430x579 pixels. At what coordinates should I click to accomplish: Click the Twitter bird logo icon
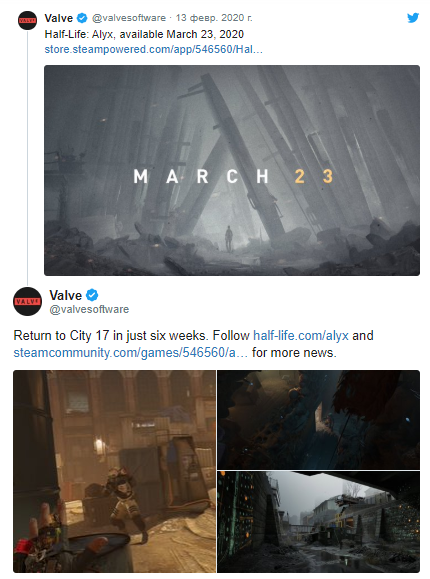[x=413, y=18]
